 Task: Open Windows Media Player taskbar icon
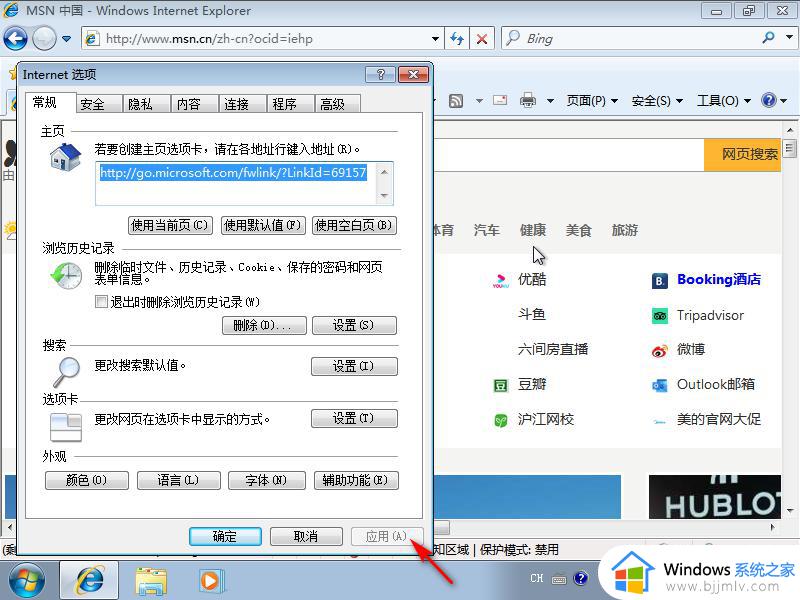coord(210,581)
